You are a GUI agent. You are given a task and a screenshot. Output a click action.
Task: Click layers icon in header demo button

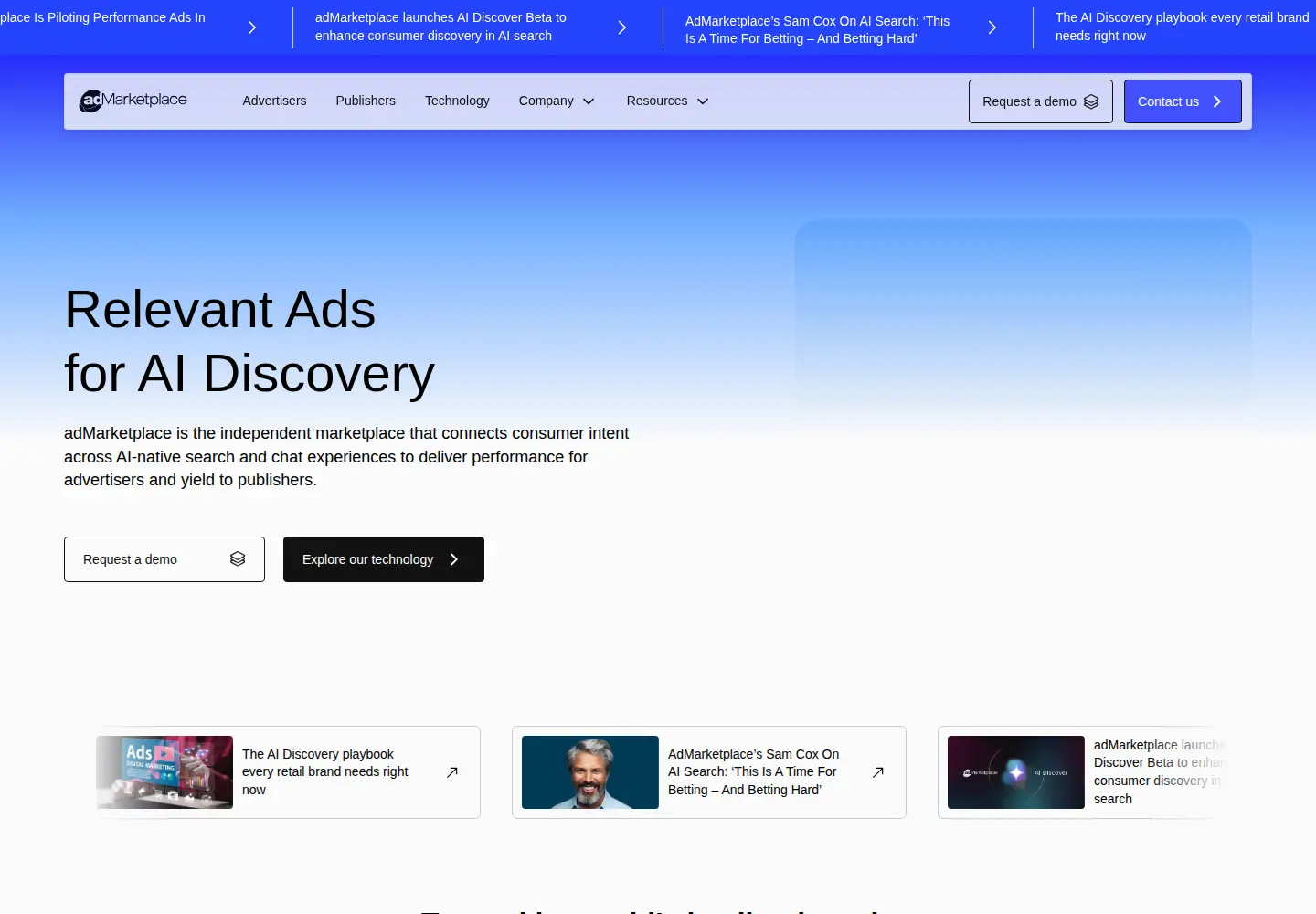coord(1091,101)
